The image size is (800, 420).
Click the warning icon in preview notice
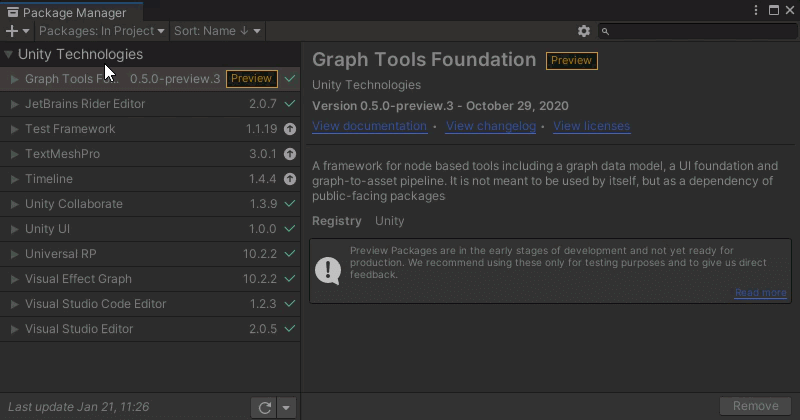(x=328, y=269)
